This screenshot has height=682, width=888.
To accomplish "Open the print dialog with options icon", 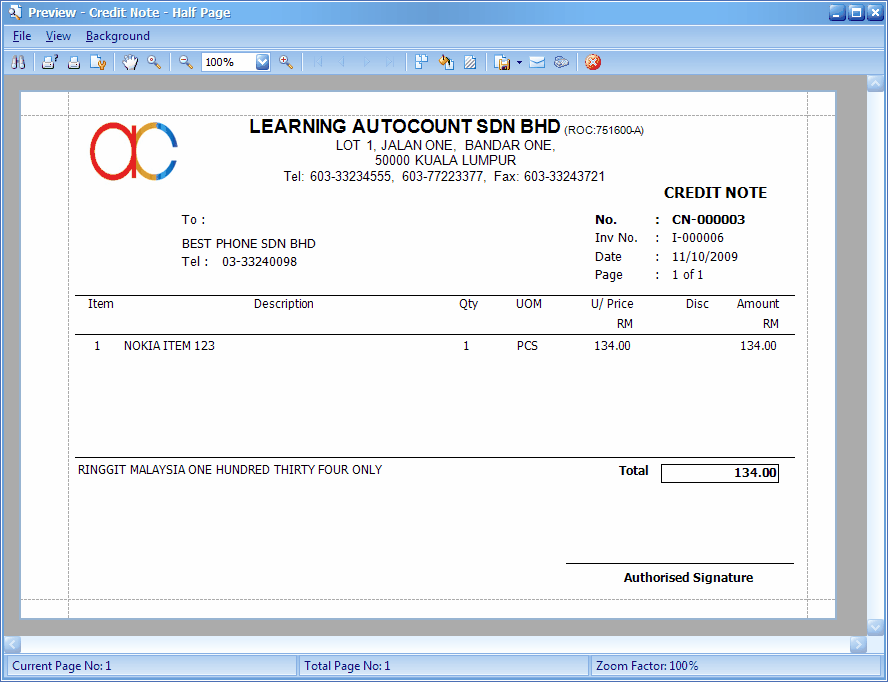I will pyautogui.click(x=50, y=62).
